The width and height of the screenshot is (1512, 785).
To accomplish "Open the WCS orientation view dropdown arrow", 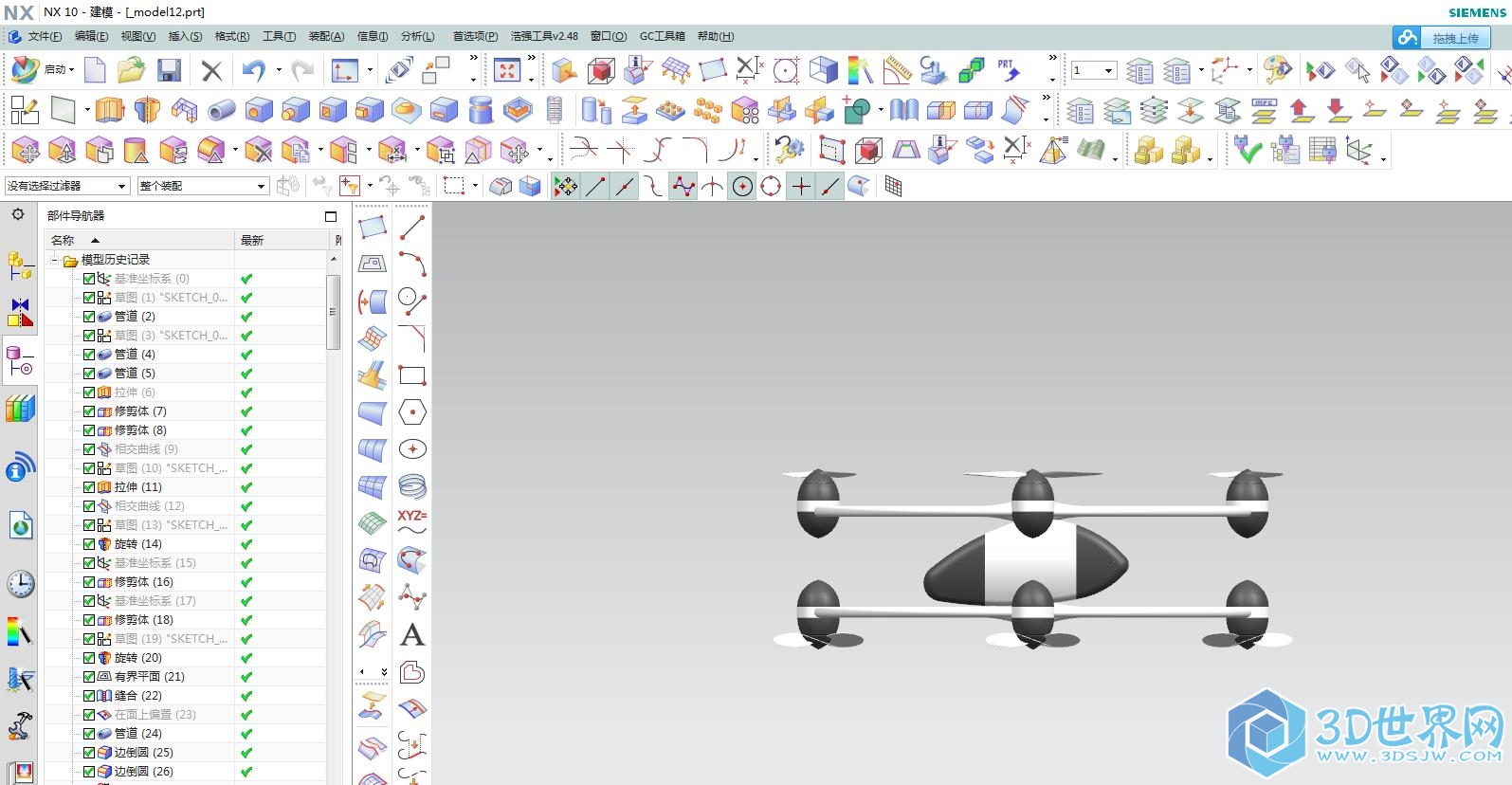I will (370, 70).
